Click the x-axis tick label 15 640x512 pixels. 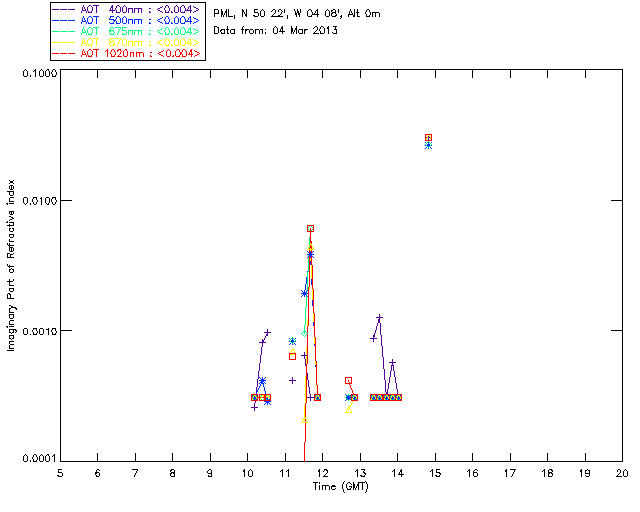click(435, 473)
